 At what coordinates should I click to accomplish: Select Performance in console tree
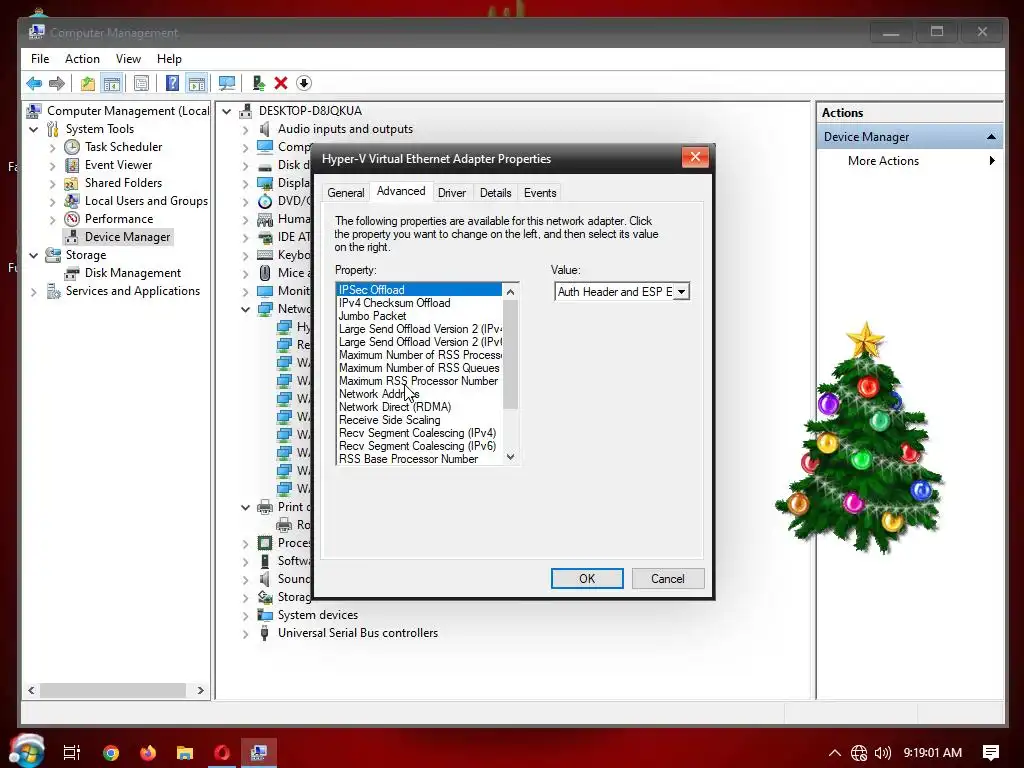point(119,219)
